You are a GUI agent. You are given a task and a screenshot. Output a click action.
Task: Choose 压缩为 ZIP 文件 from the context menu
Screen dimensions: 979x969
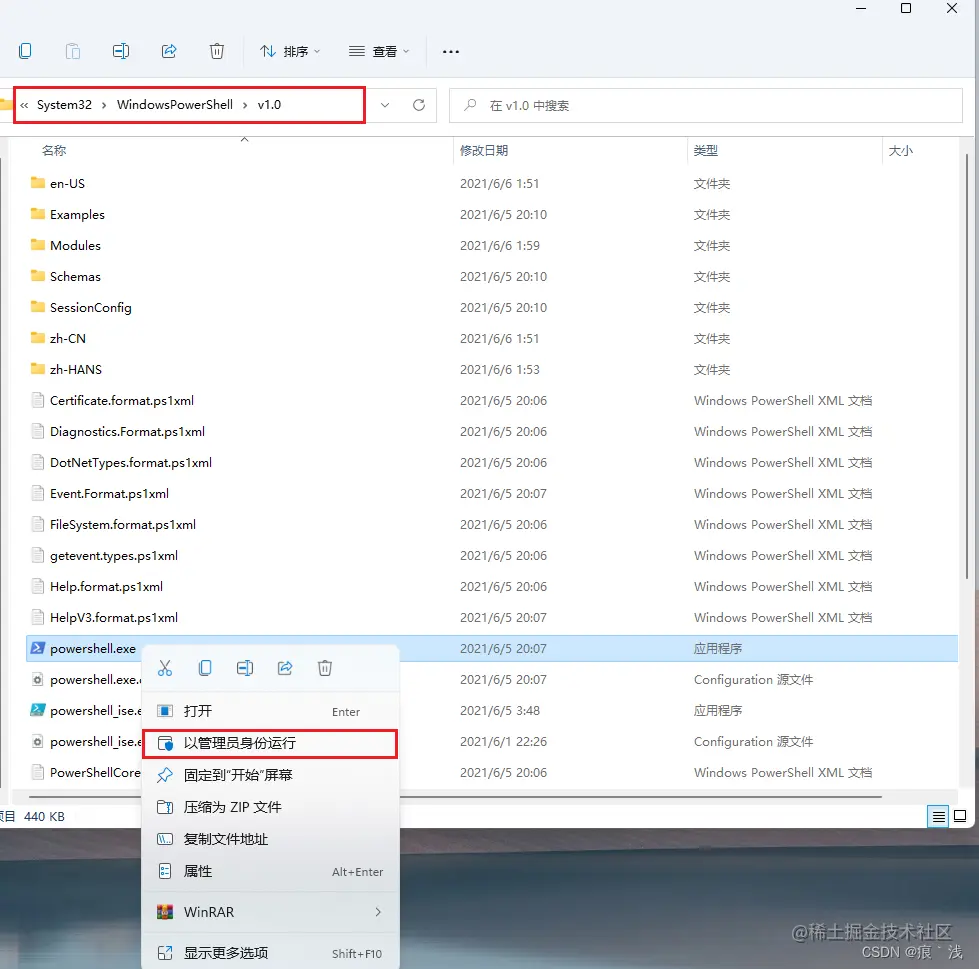pyautogui.click(x=270, y=807)
